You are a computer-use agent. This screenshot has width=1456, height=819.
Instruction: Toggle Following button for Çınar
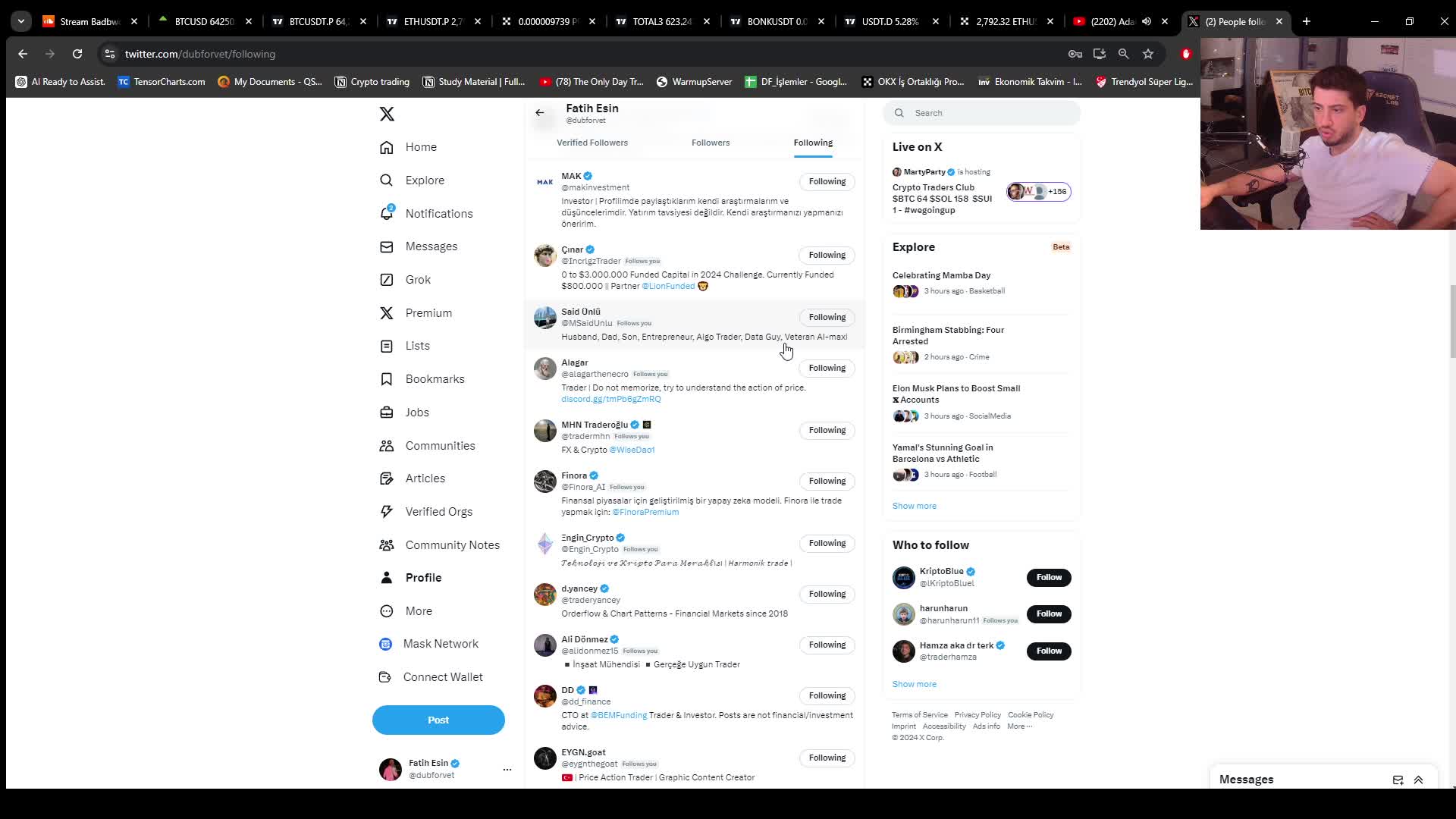click(827, 255)
